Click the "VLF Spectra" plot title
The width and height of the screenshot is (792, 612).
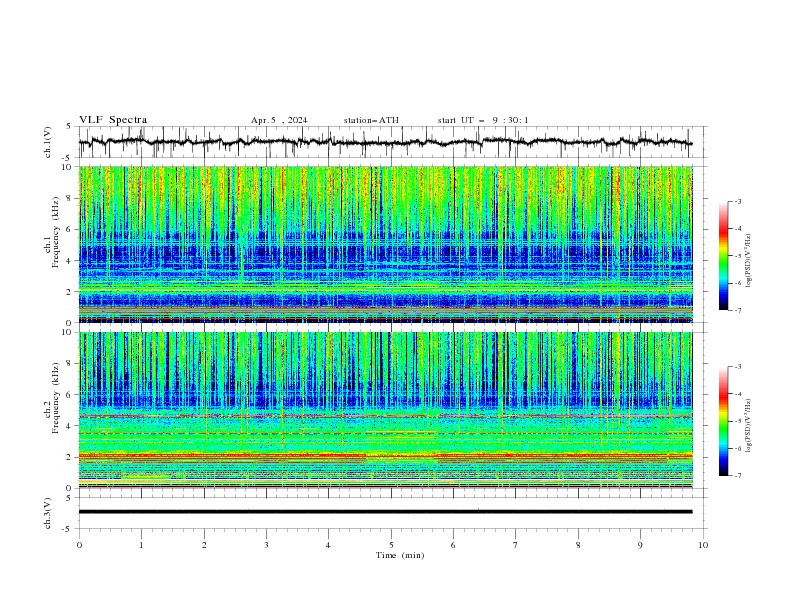[x=113, y=120]
